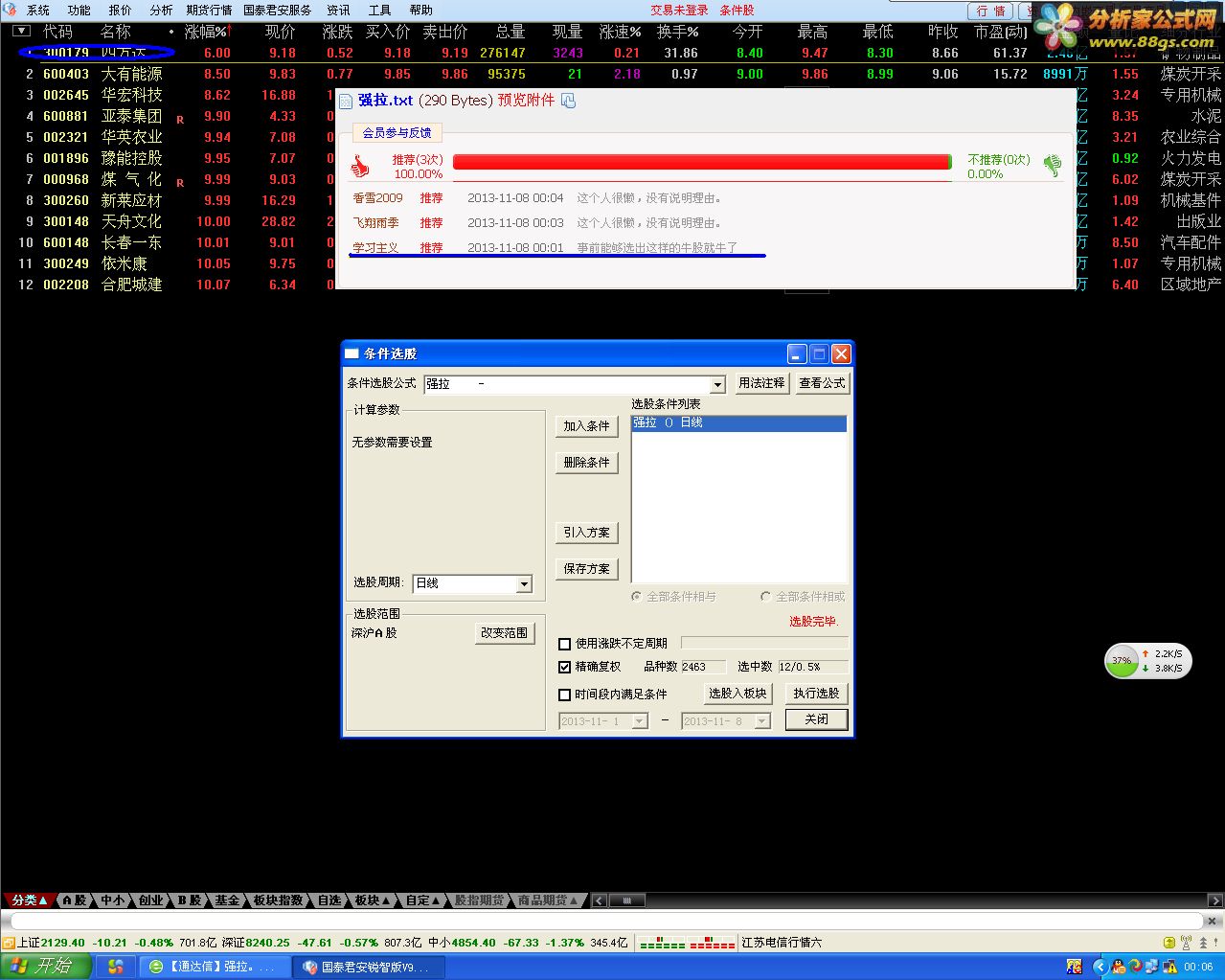
Task: Enable 使用涨跌不定周期 checkbox
Action: click(x=565, y=644)
